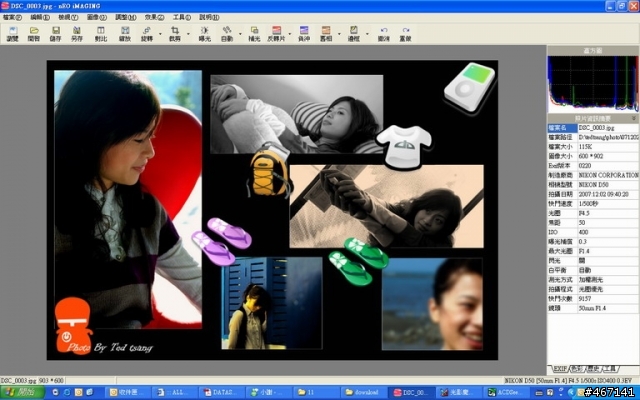Open the 效果 (Effects) menu
The image size is (640, 400).
coord(154,17)
